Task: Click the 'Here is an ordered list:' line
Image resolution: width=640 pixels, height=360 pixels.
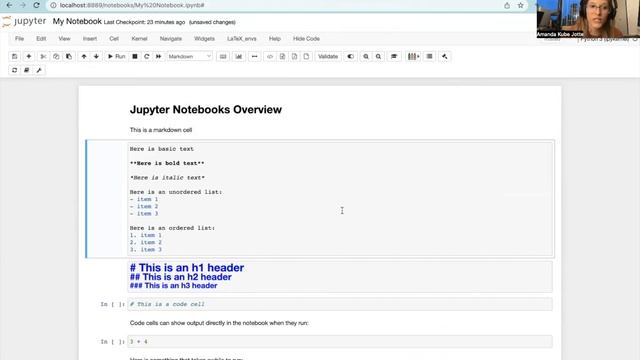Action: [x=172, y=228]
